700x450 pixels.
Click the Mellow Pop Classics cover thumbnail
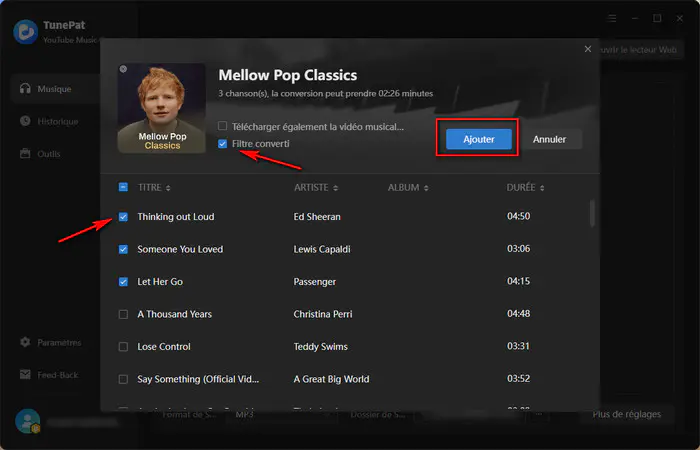tap(162, 108)
